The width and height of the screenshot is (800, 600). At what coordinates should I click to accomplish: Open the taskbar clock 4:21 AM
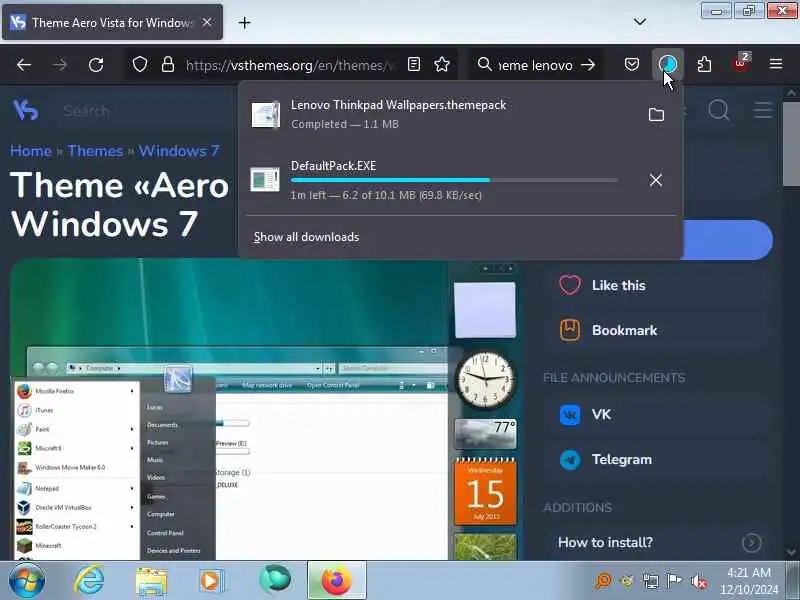(748, 581)
